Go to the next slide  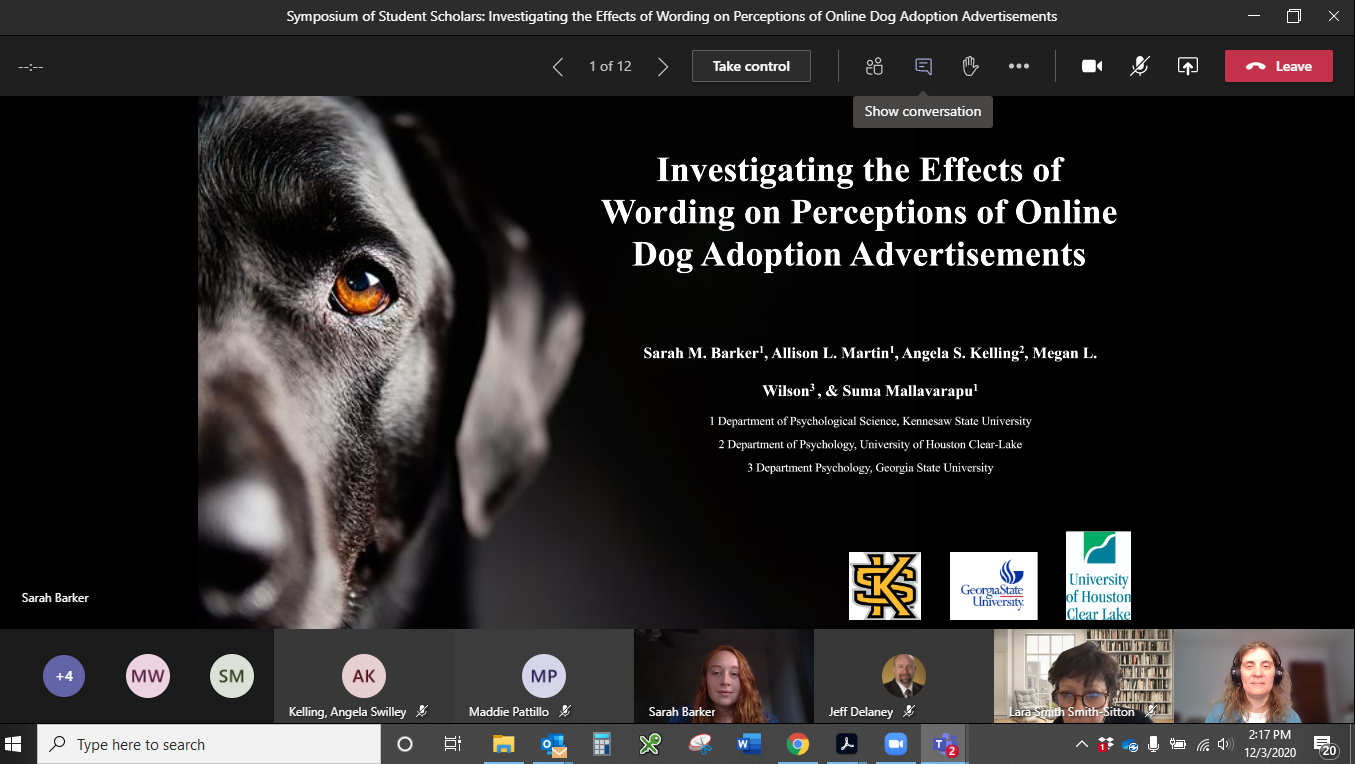click(662, 66)
